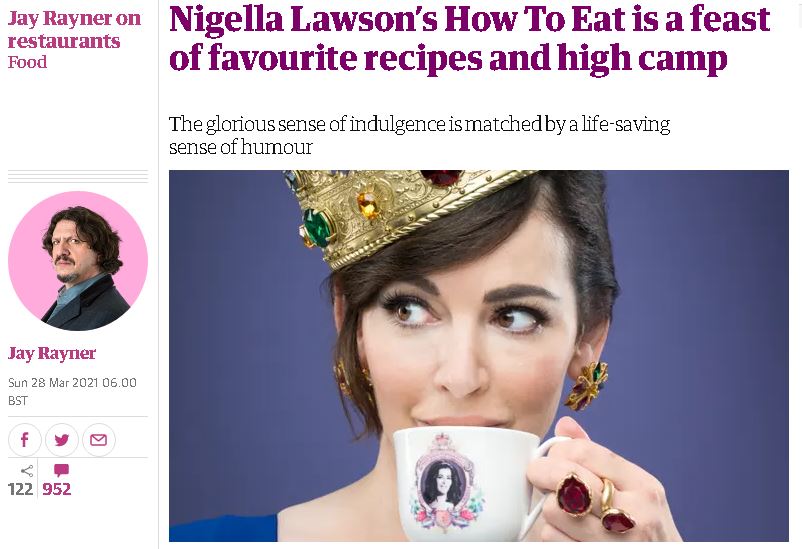The height and width of the screenshot is (549, 802).
Task: Share article via email icon
Action: pyautogui.click(x=99, y=440)
